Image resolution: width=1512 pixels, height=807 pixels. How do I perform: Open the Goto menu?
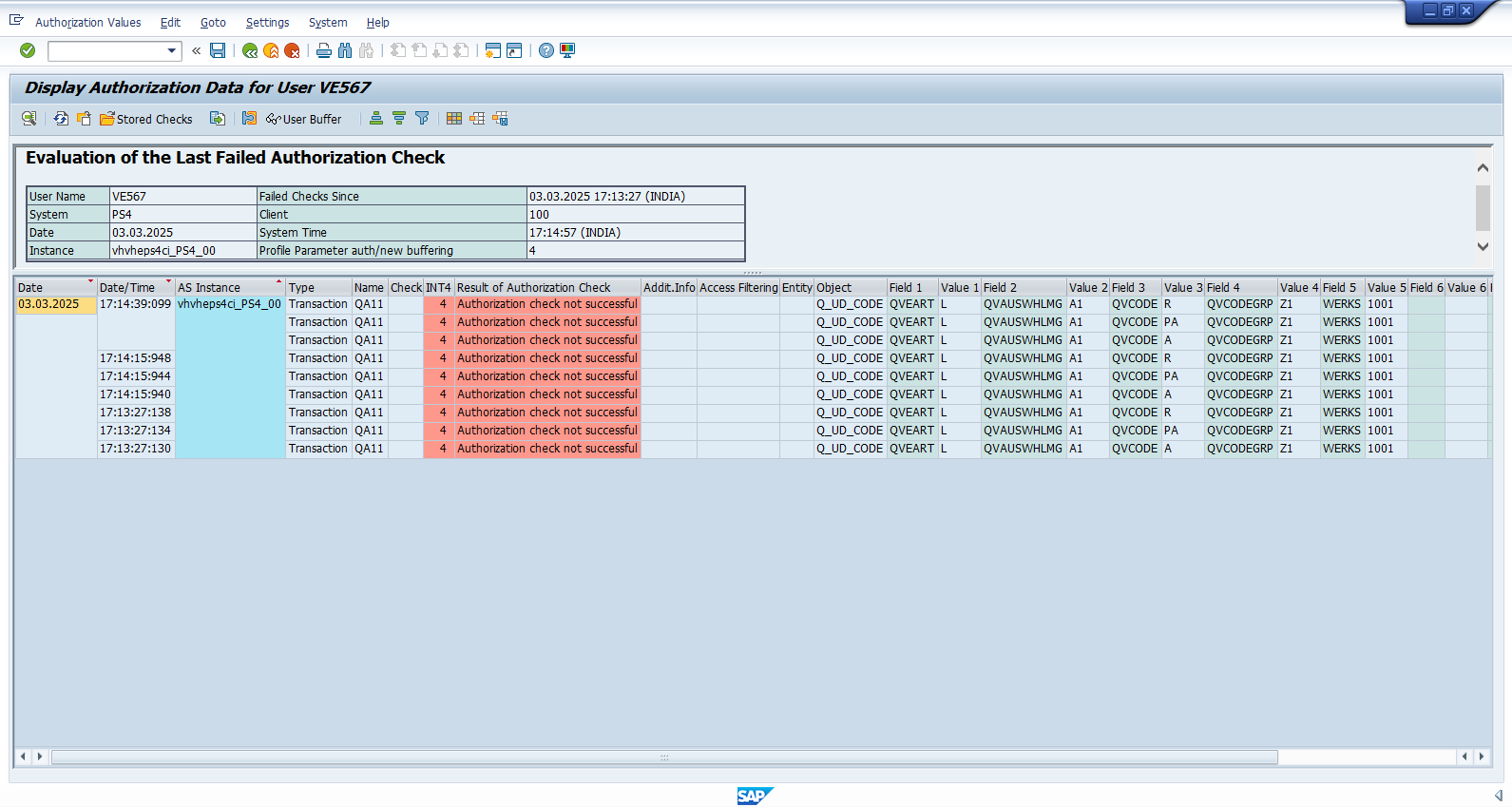[x=213, y=22]
